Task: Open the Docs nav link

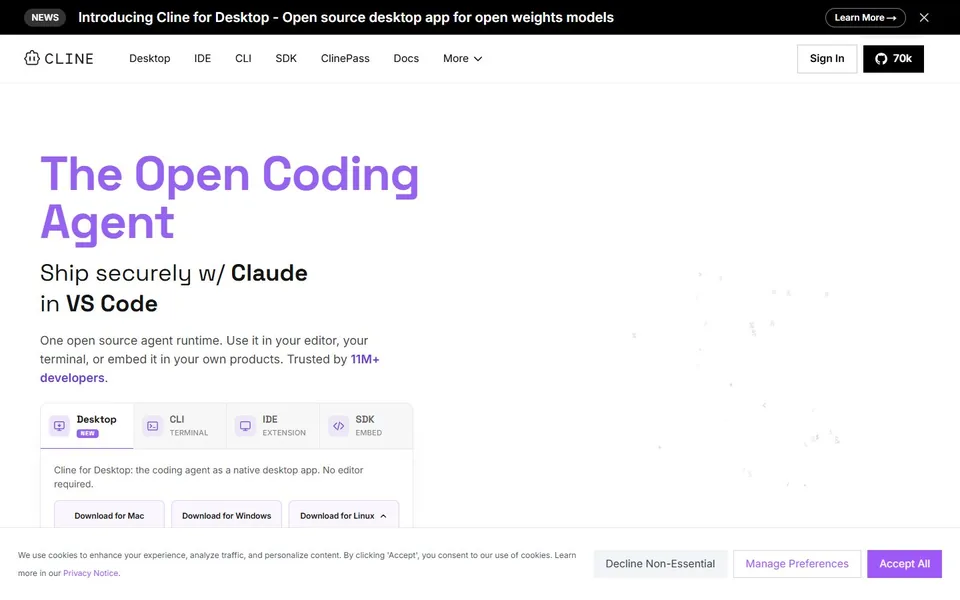Action: pyautogui.click(x=406, y=59)
